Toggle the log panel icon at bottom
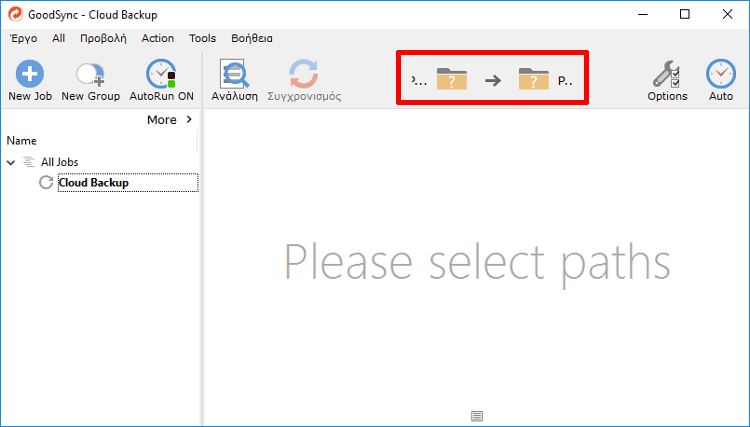Screen dimensions: 750x427 click(477, 416)
